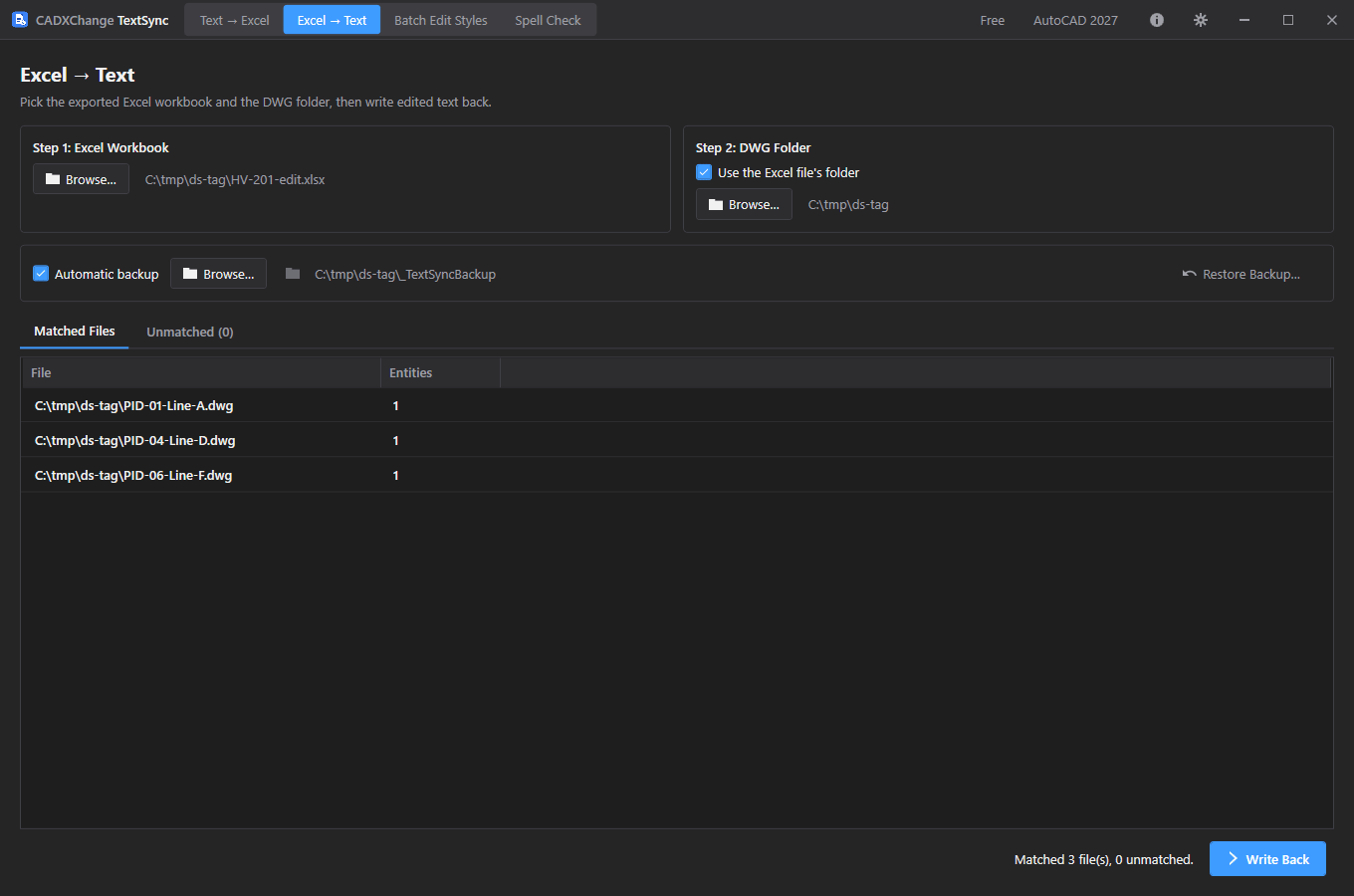Screen dimensions: 1354x896
Task: Click the DWG folder path C:\tmp\ds-tag
Action: click(848, 205)
